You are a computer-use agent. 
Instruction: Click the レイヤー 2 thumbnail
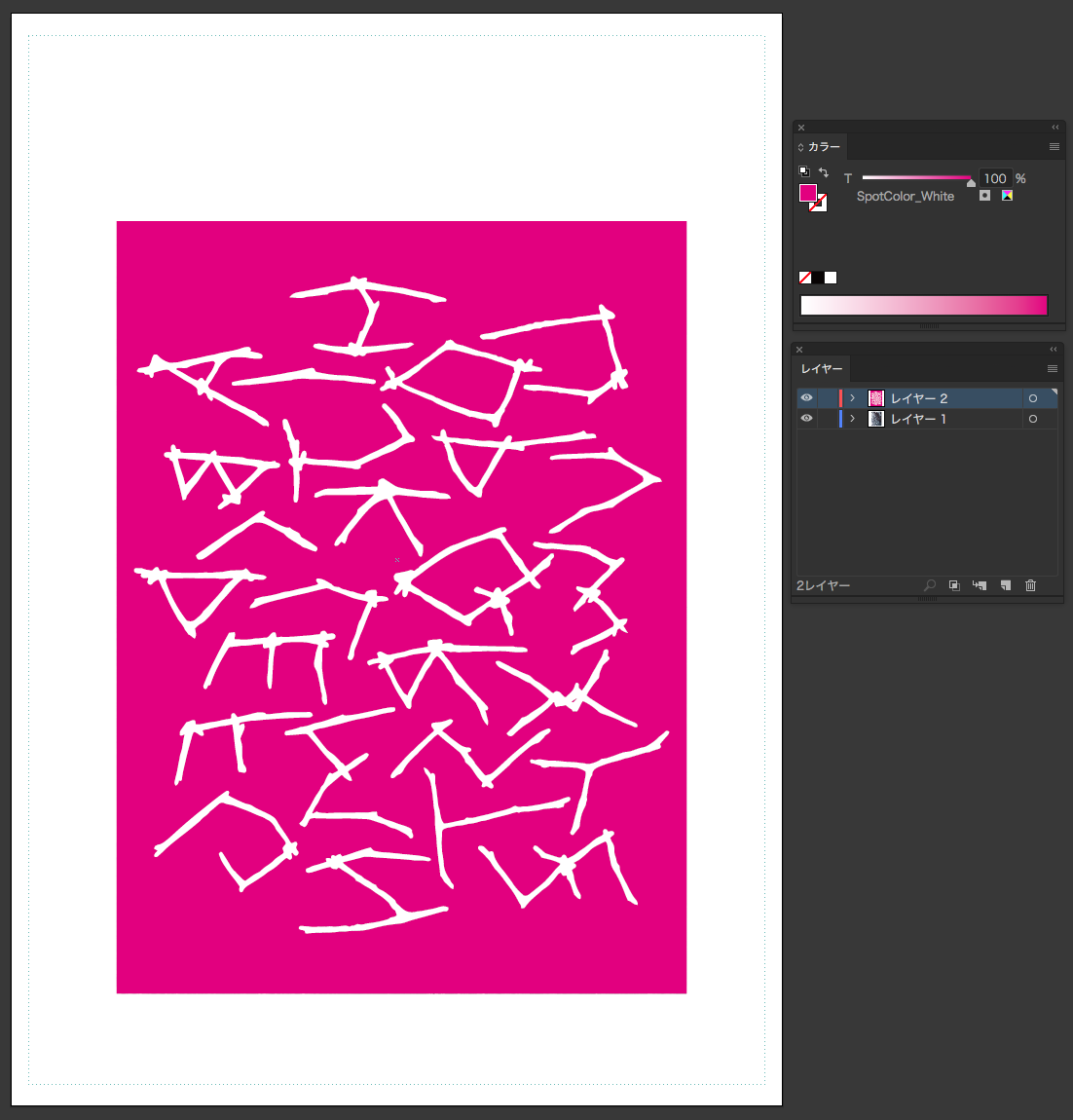pos(876,398)
